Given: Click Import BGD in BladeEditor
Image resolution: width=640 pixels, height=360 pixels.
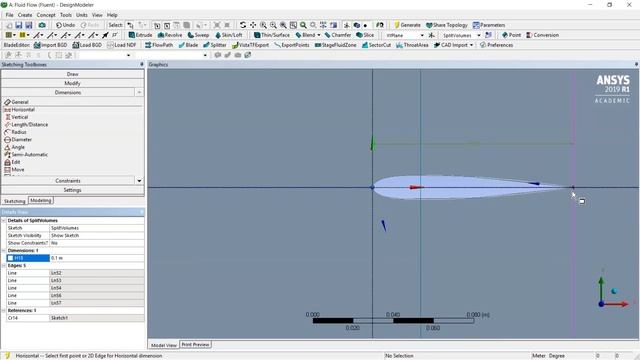Looking at the screenshot, I should click(x=51, y=45).
